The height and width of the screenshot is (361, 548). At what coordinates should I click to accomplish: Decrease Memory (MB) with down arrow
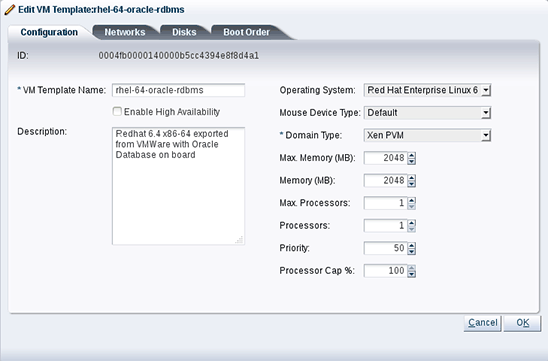pyautogui.click(x=412, y=184)
